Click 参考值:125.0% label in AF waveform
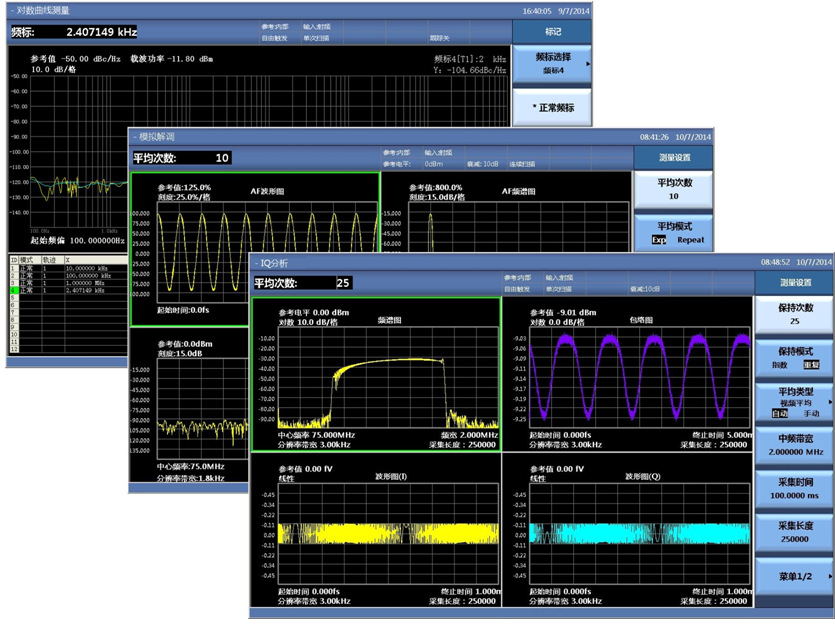Screen dimensions: 835x624 184,187
